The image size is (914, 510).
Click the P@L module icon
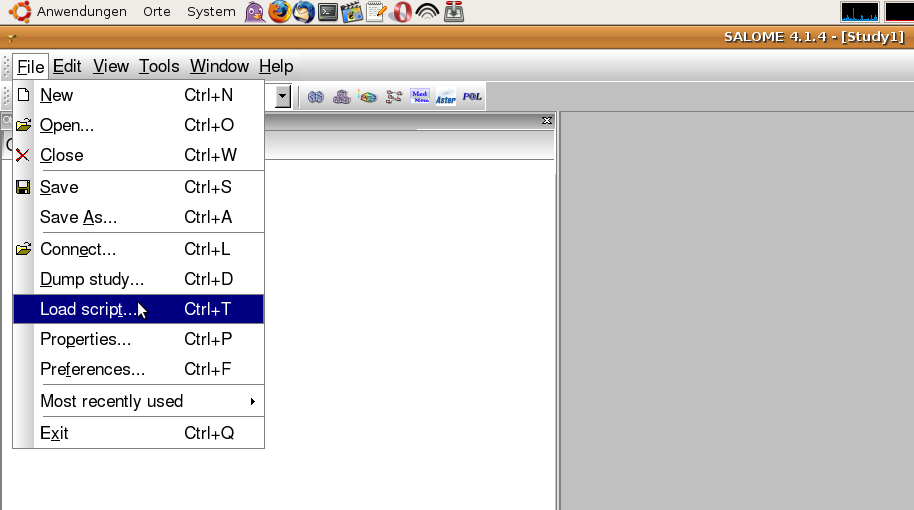(472, 97)
